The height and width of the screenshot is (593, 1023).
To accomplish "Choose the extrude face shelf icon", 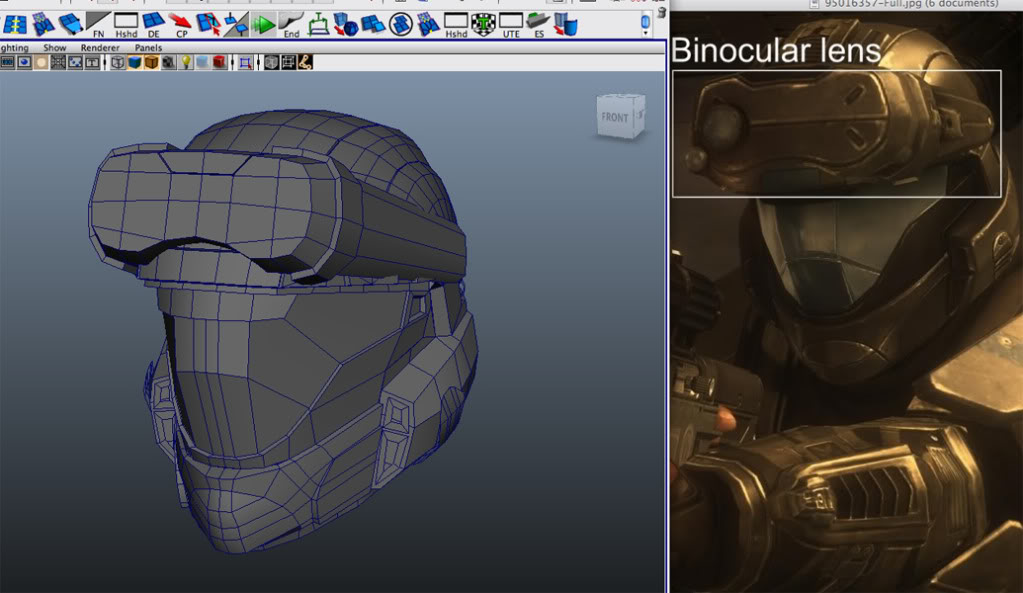I will tap(70, 24).
